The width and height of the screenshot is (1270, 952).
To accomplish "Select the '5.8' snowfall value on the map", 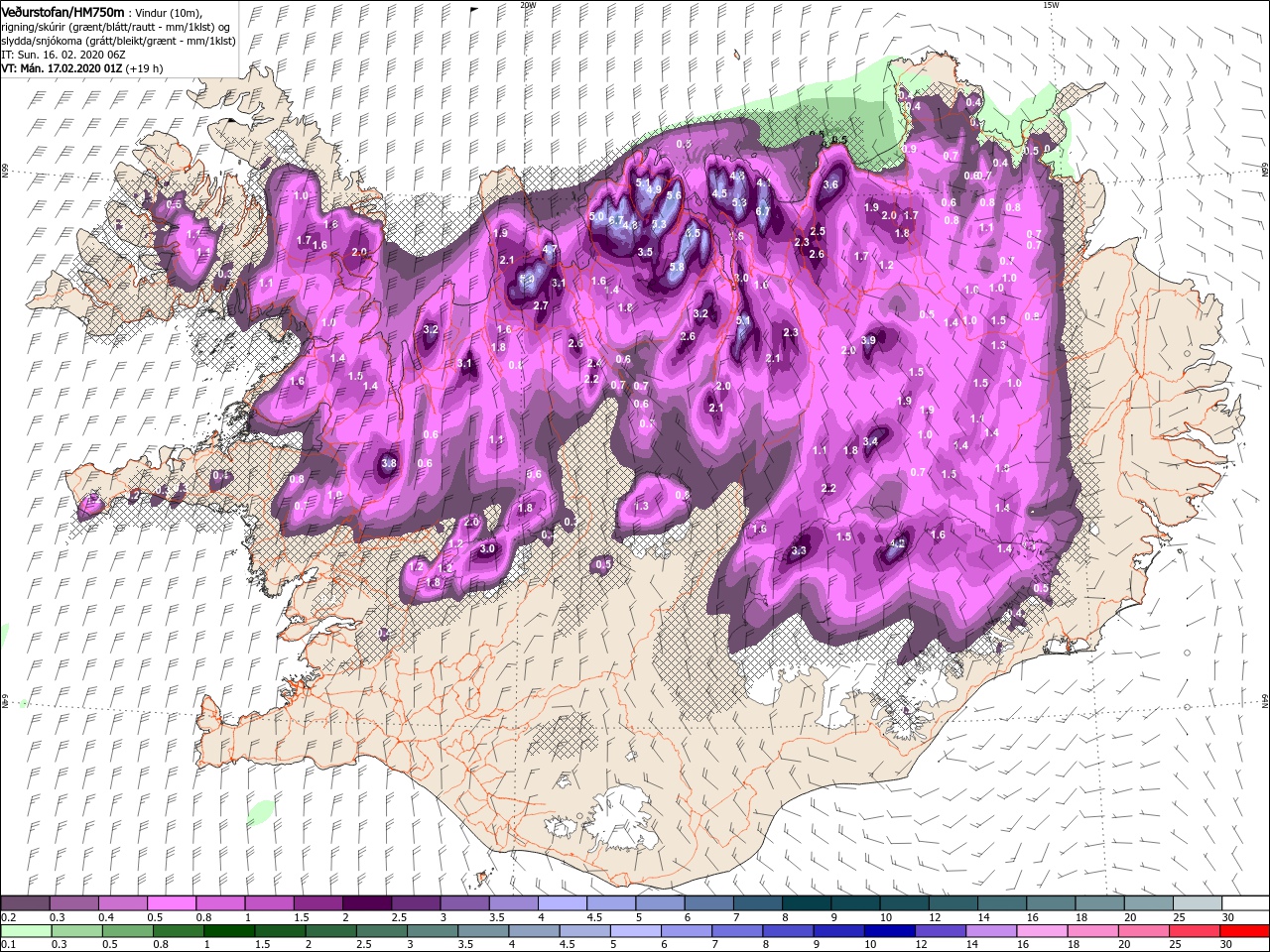I will (x=677, y=267).
